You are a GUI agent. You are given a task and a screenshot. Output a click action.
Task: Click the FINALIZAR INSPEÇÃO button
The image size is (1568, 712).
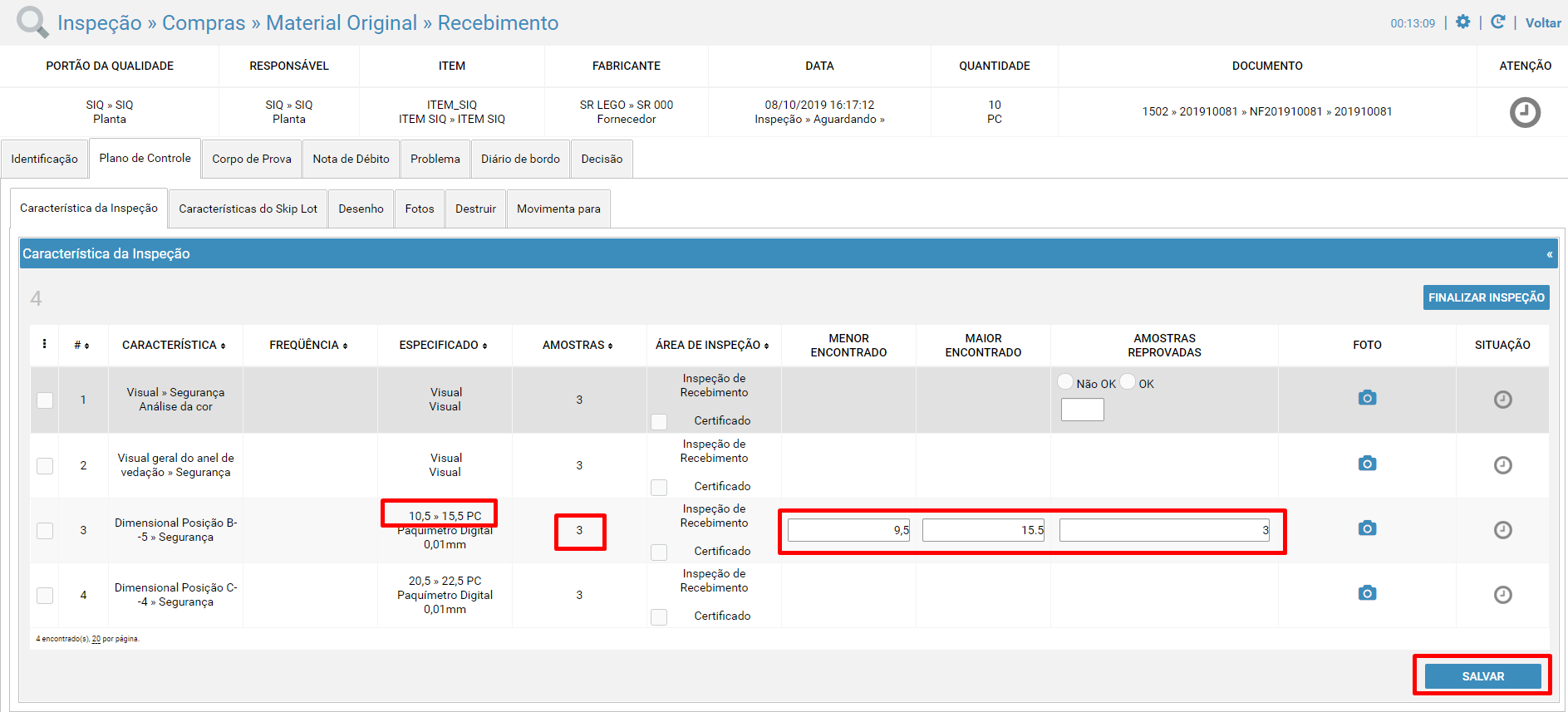click(1486, 297)
